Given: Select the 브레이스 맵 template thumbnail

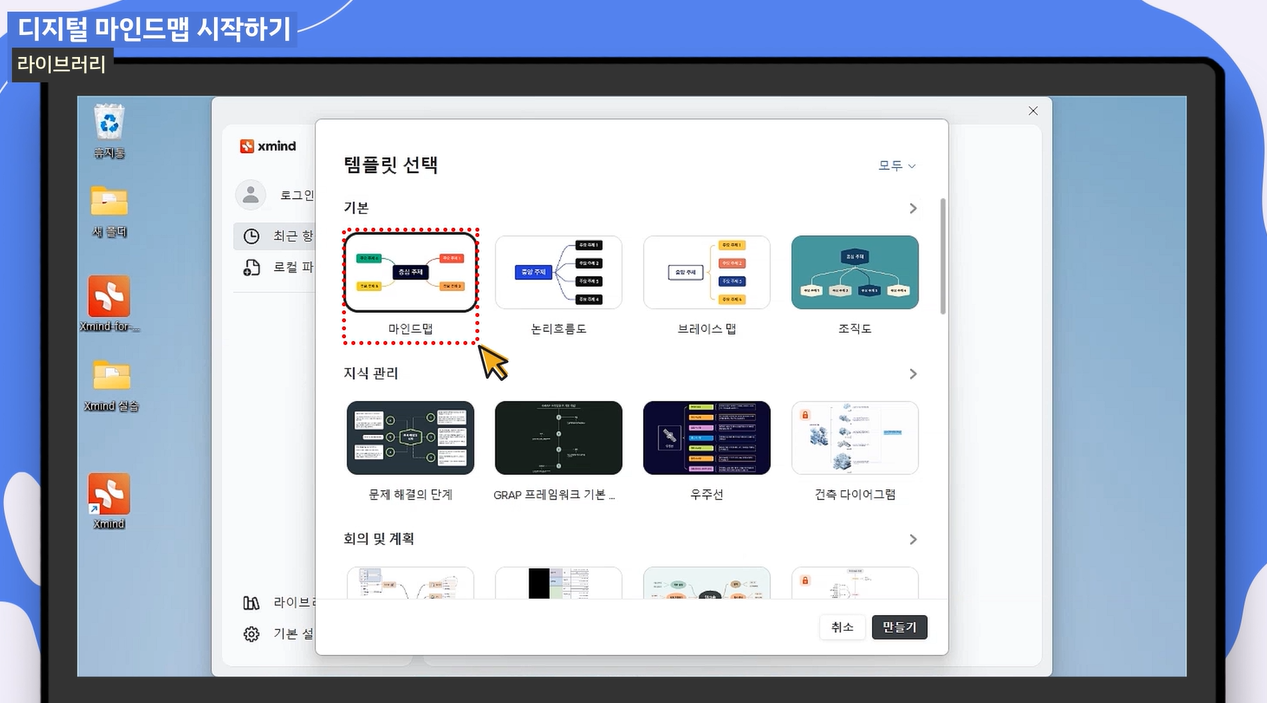Looking at the screenshot, I should click(706, 272).
